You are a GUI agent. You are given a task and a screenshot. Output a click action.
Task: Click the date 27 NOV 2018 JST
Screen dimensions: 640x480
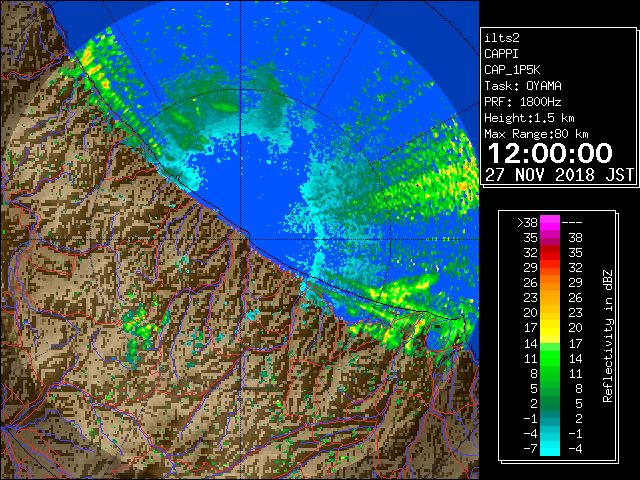point(559,175)
